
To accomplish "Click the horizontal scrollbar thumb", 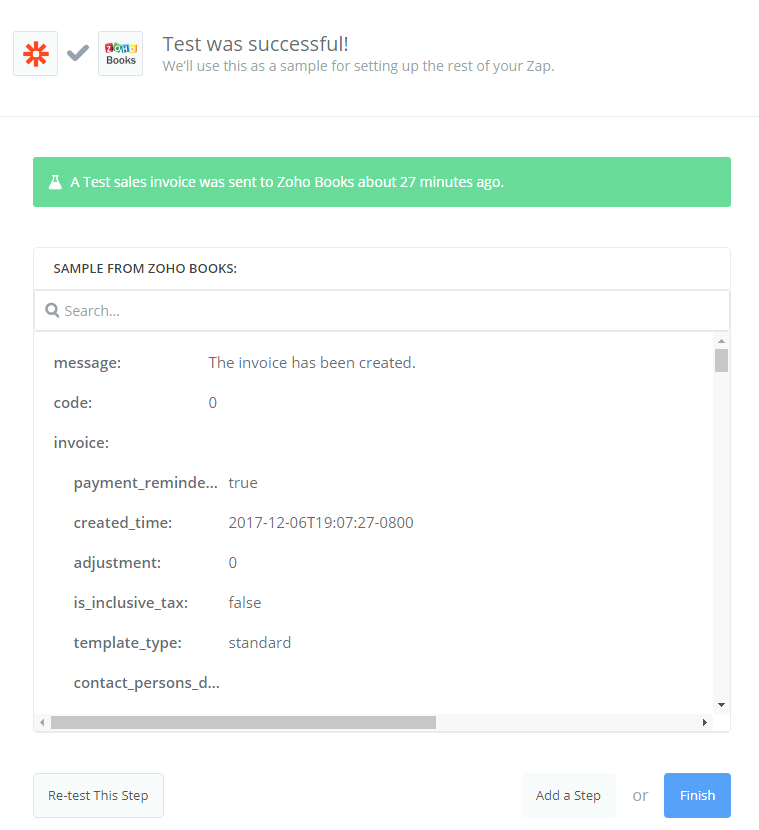I will point(243,722).
